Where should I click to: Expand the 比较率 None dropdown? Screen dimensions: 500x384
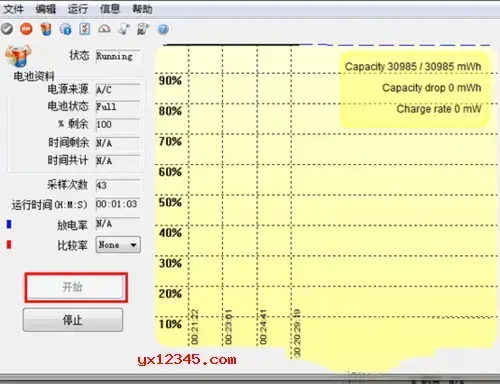(x=118, y=245)
